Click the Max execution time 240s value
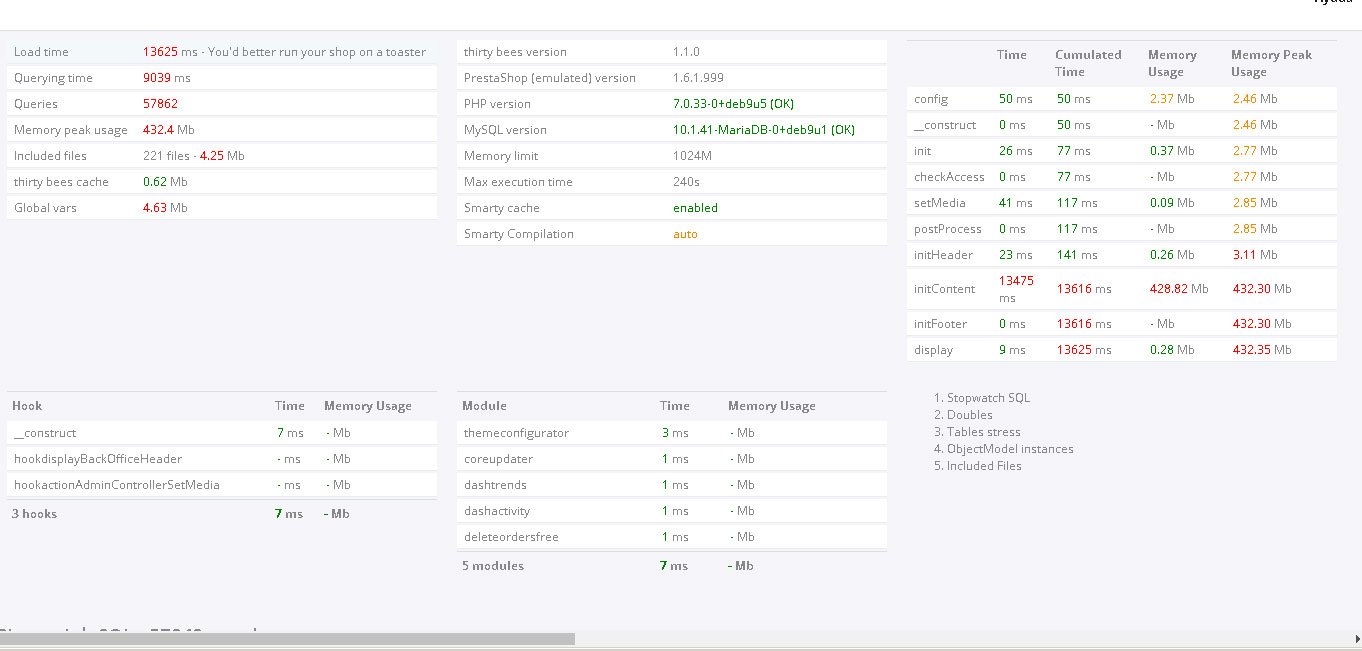Viewport: 1362px width, 651px height. tap(686, 182)
